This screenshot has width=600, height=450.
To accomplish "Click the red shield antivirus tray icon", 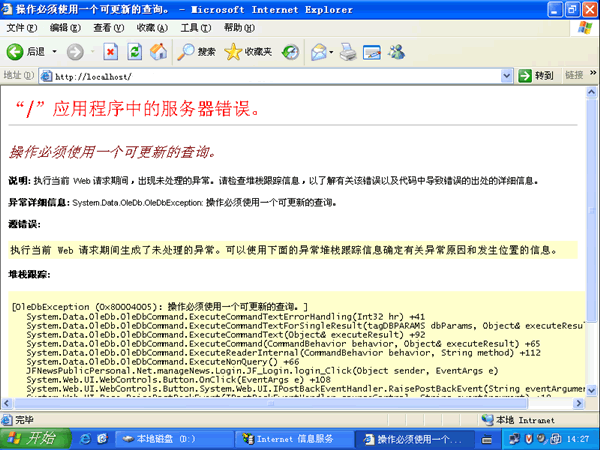I will click(x=529, y=439).
